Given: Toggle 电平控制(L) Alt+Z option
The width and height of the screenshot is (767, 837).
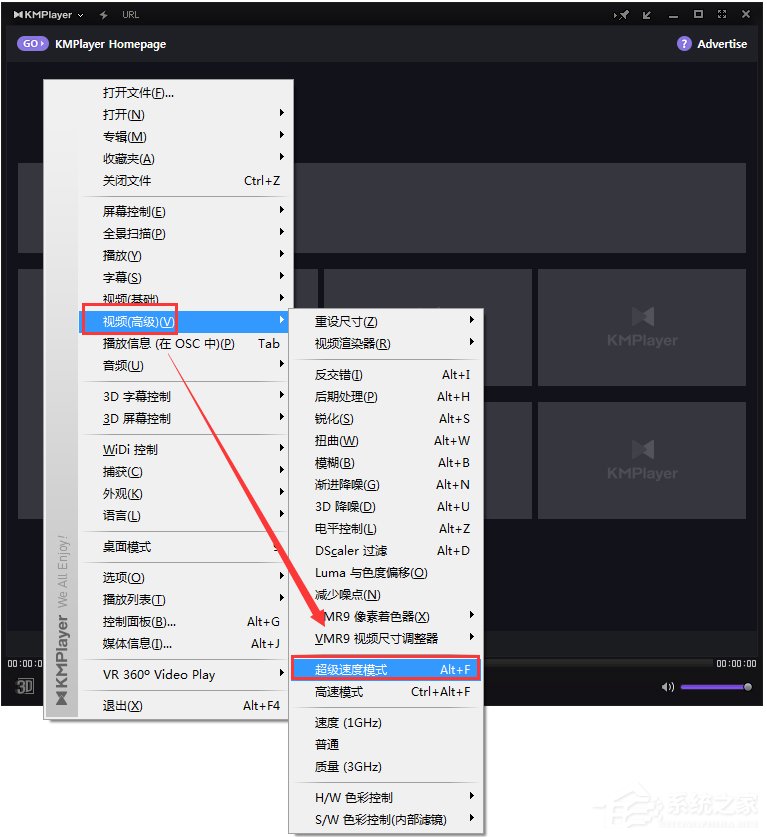Looking at the screenshot, I should (386, 528).
